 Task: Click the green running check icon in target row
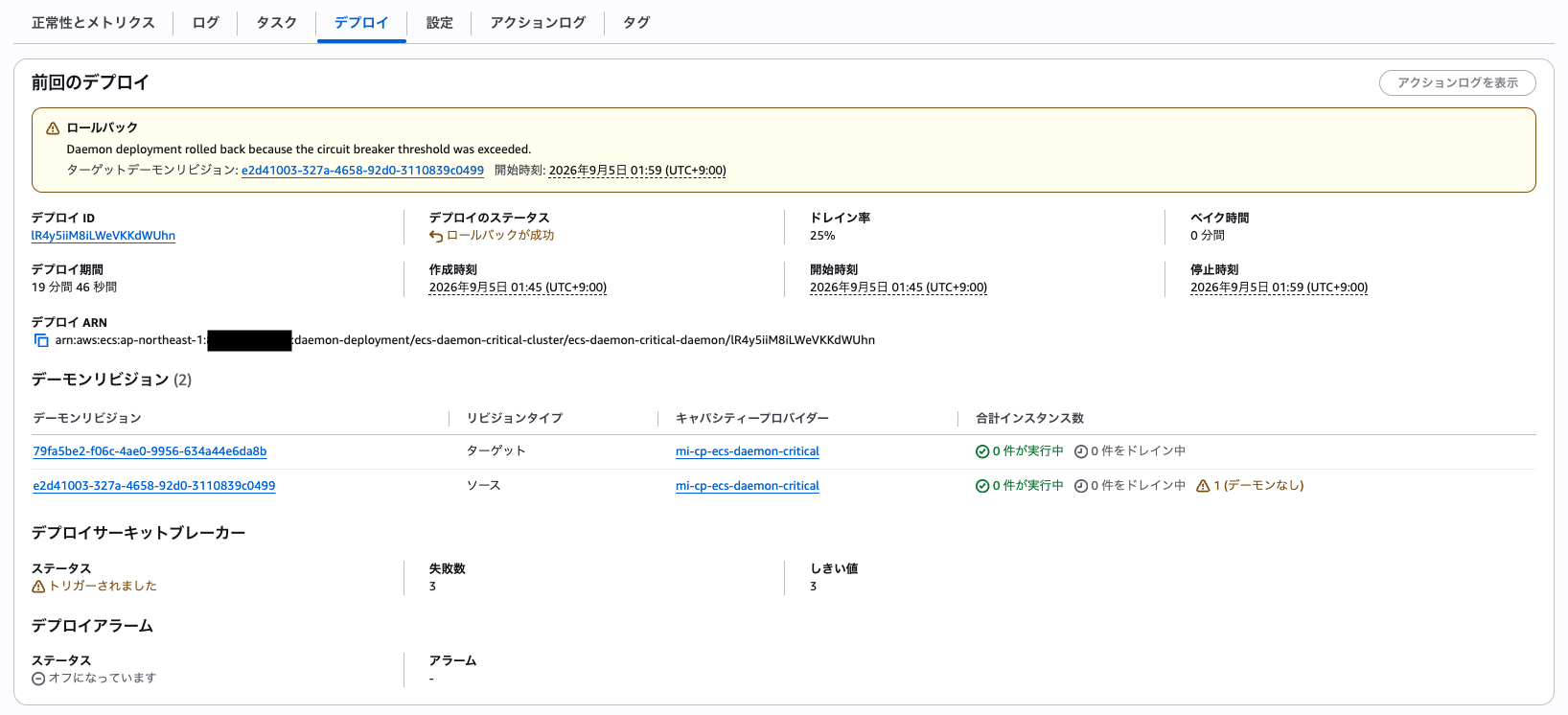click(982, 451)
